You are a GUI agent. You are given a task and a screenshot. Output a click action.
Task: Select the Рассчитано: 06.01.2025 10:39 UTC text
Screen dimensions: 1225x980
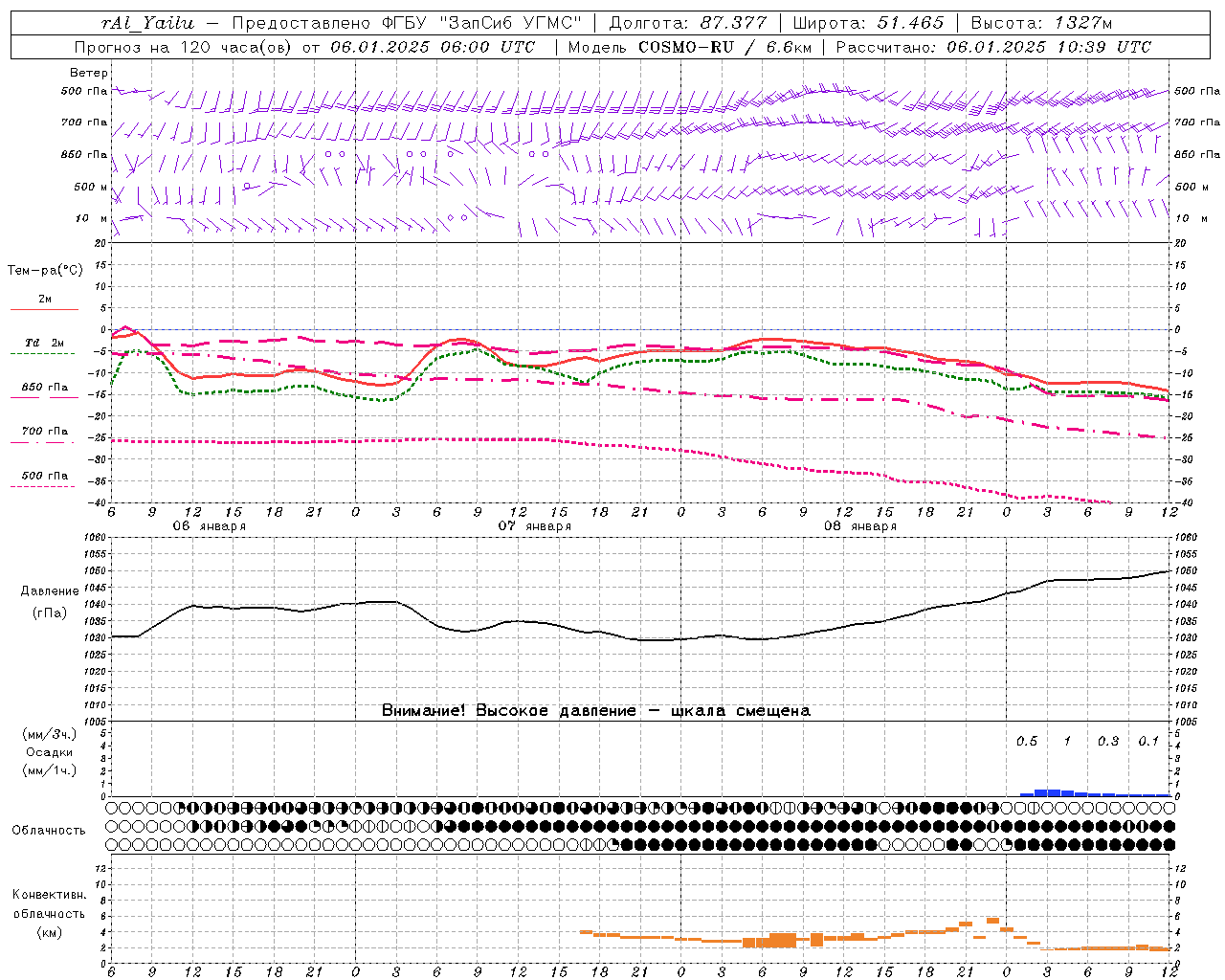(x=993, y=47)
